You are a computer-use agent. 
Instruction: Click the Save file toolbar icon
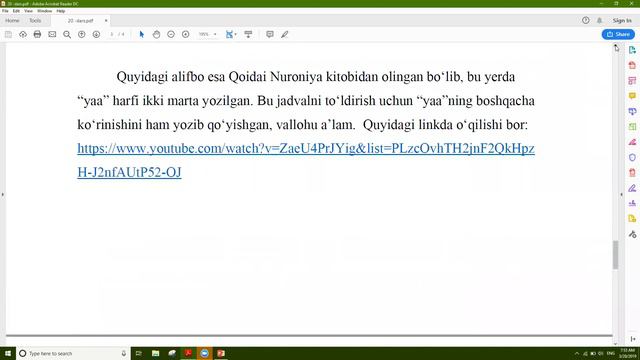point(8,34)
